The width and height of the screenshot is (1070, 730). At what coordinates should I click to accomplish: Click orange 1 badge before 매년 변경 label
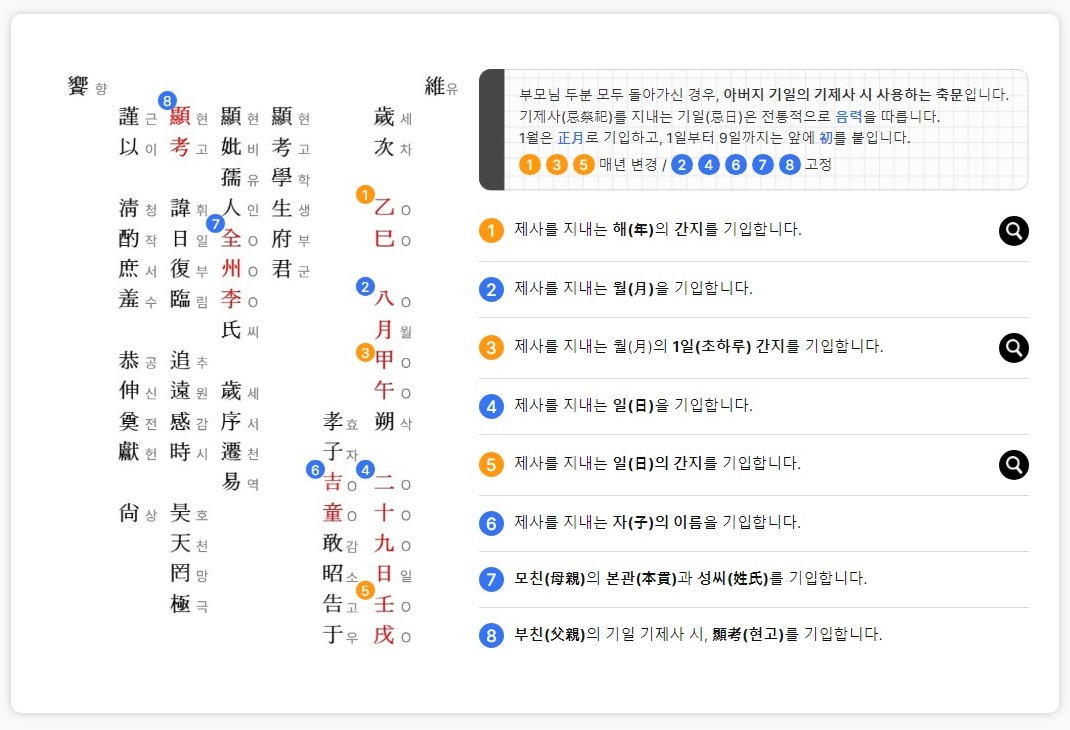[530, 164]
